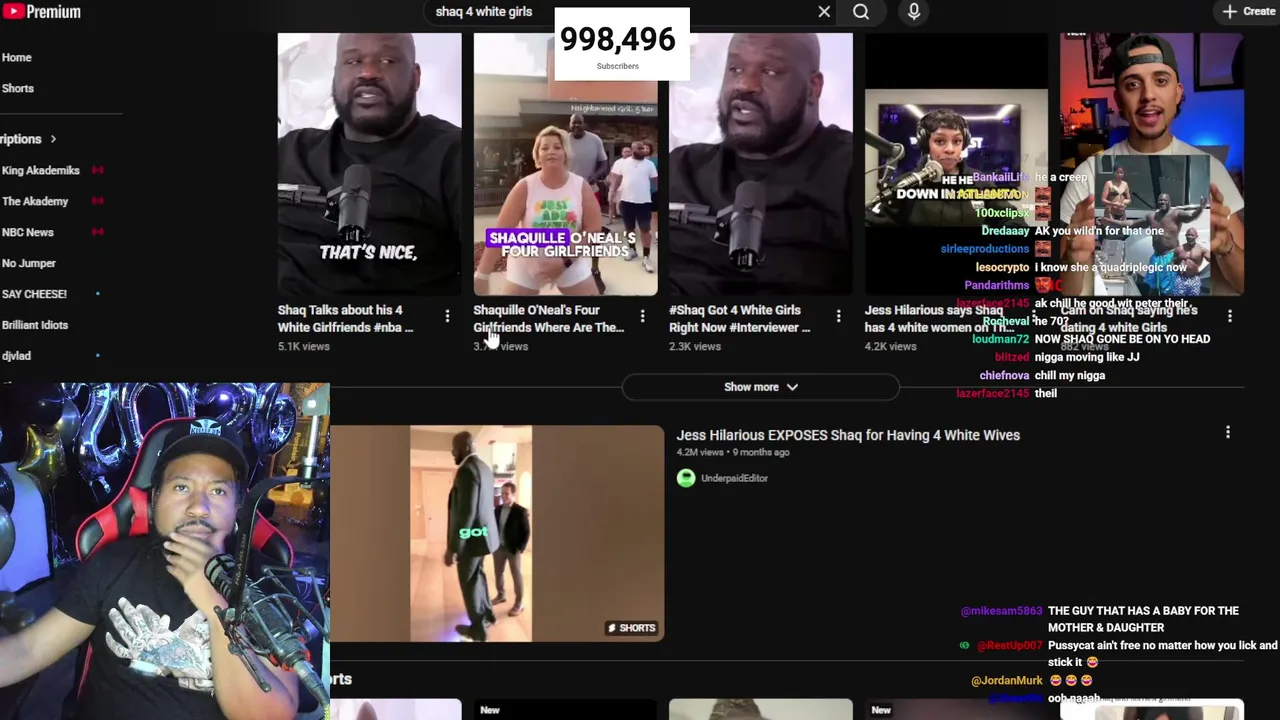1280x720 pixels.
Task: Open the Create menu
Action: [x=1249, y=12]
